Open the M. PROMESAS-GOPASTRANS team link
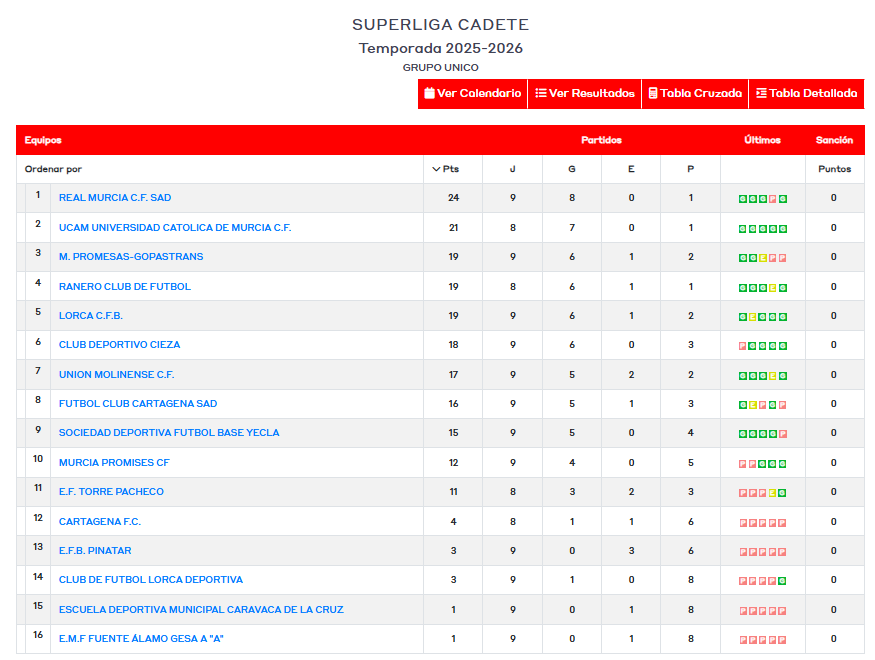The height and width of the screenshot is (660, 875). pyautogui.click(x=131, y=257)
